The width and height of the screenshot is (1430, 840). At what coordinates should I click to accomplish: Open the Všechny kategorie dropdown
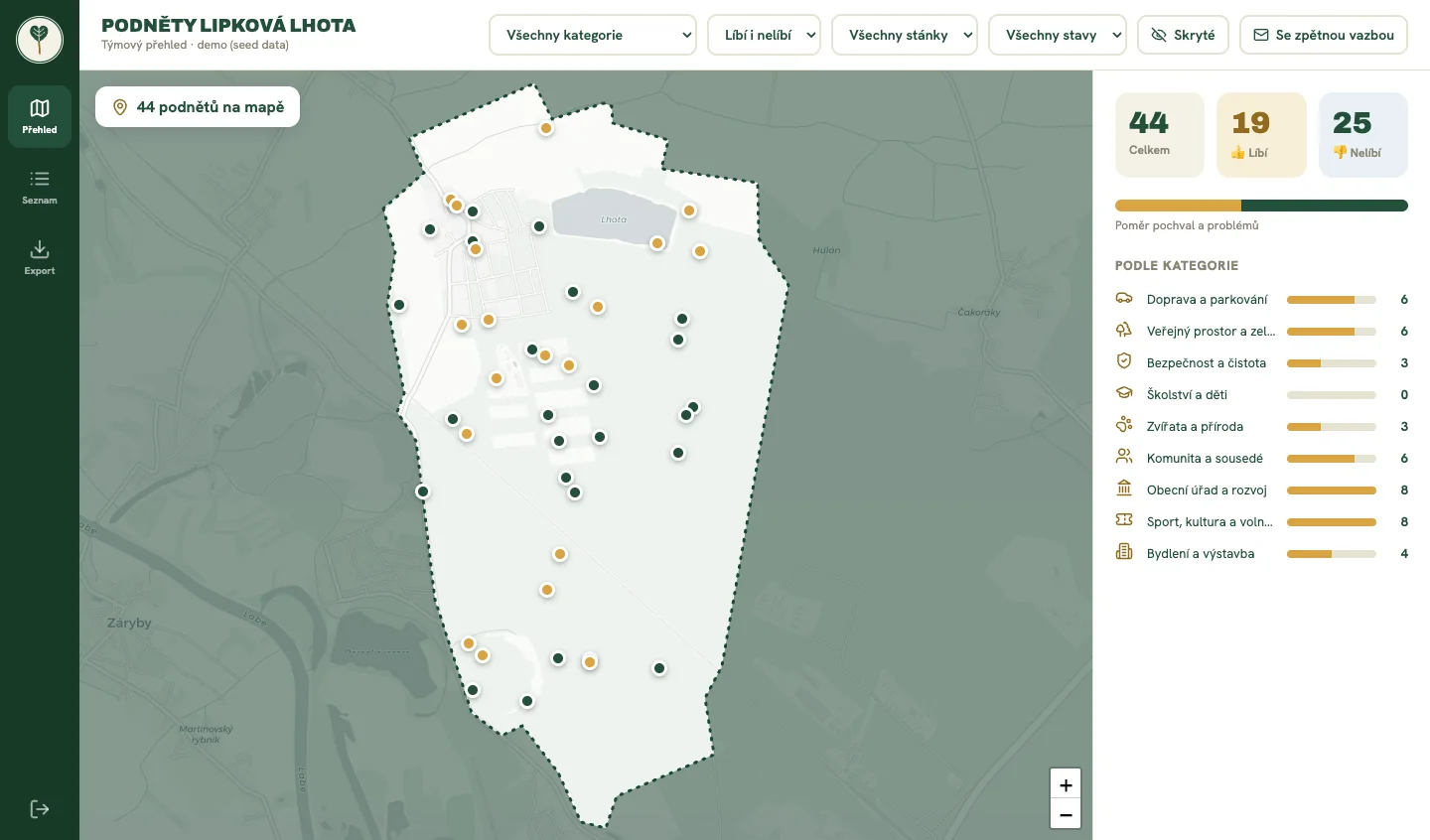click(593, 35)
